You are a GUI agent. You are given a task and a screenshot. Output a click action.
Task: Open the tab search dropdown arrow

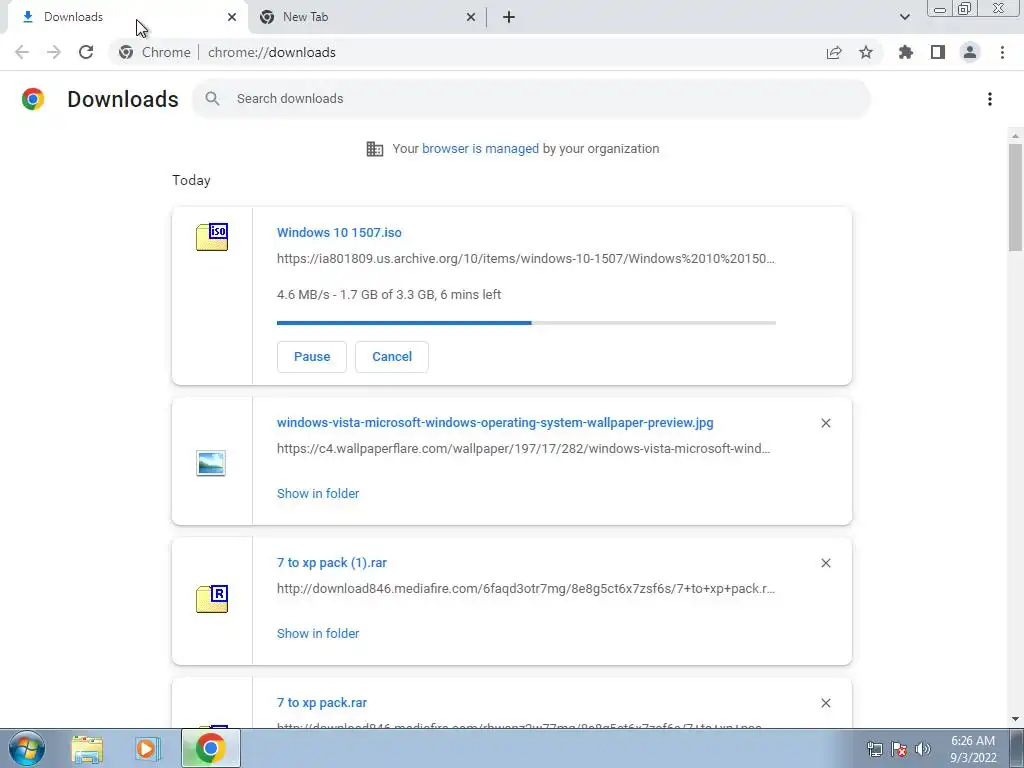904,17
